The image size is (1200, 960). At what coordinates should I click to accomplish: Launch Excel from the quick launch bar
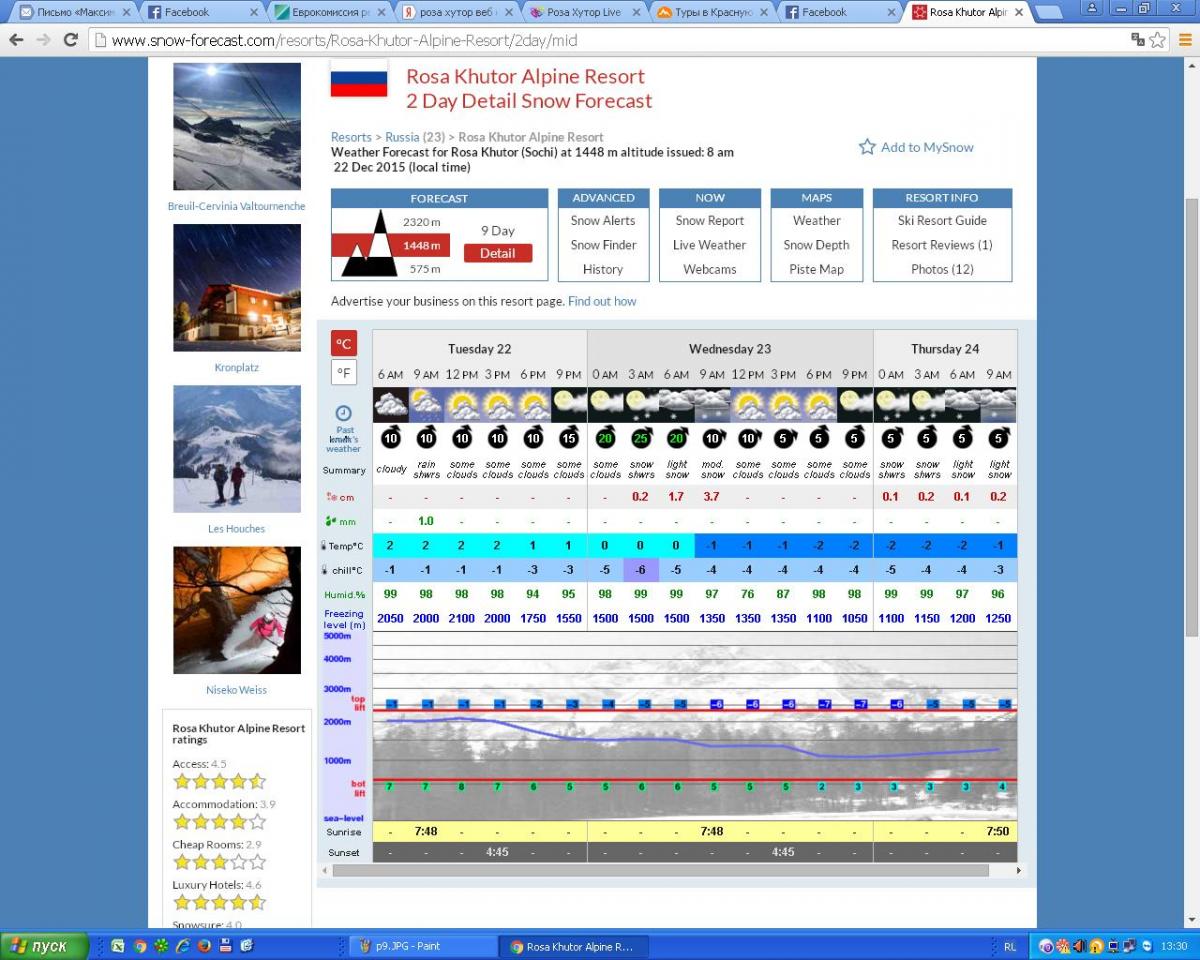(x=119, y=946)
